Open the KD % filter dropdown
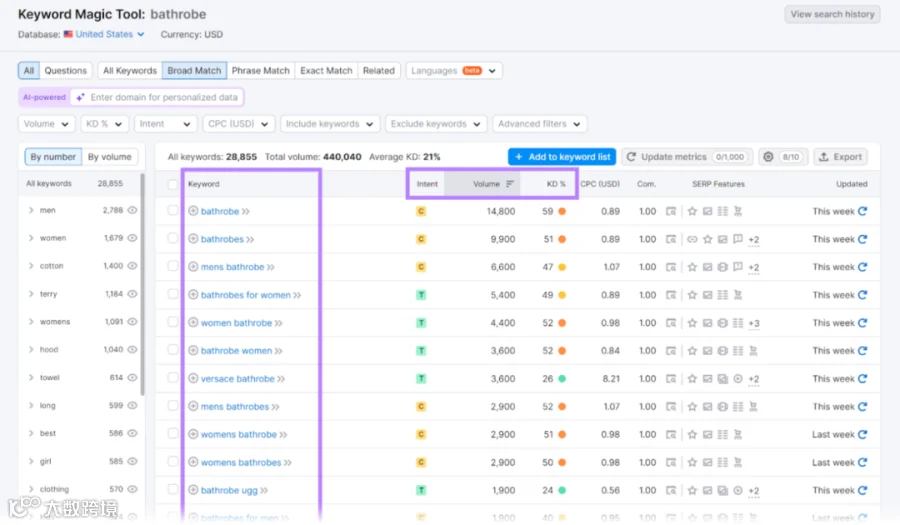Screen dimensions: 900x525 pos(104,124)
